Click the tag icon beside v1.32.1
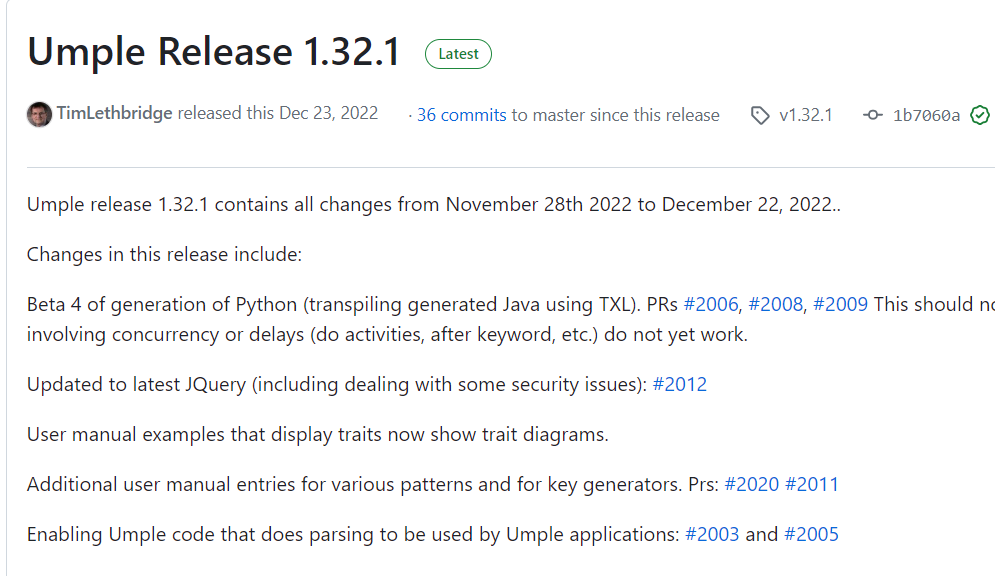Image resolution: width=995 pixels, height=576 pixels. tap(760, 115)
